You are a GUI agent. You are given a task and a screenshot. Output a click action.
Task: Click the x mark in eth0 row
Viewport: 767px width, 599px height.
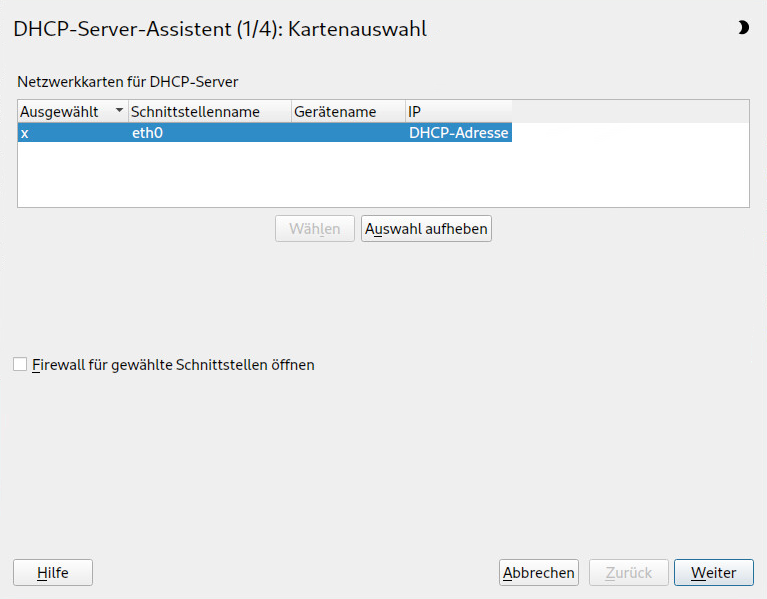click(25, 133)
